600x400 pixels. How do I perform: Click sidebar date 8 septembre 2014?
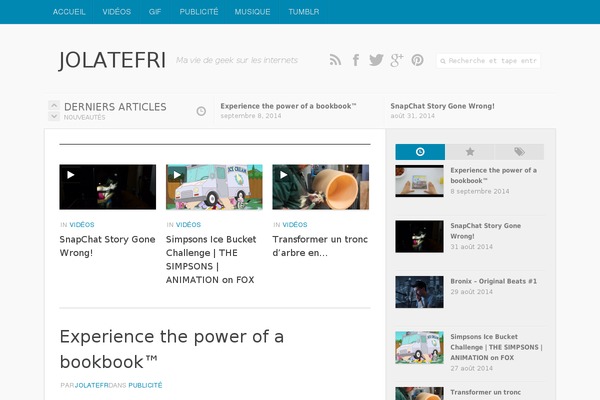pyautogui.click(x=480, y=191)
